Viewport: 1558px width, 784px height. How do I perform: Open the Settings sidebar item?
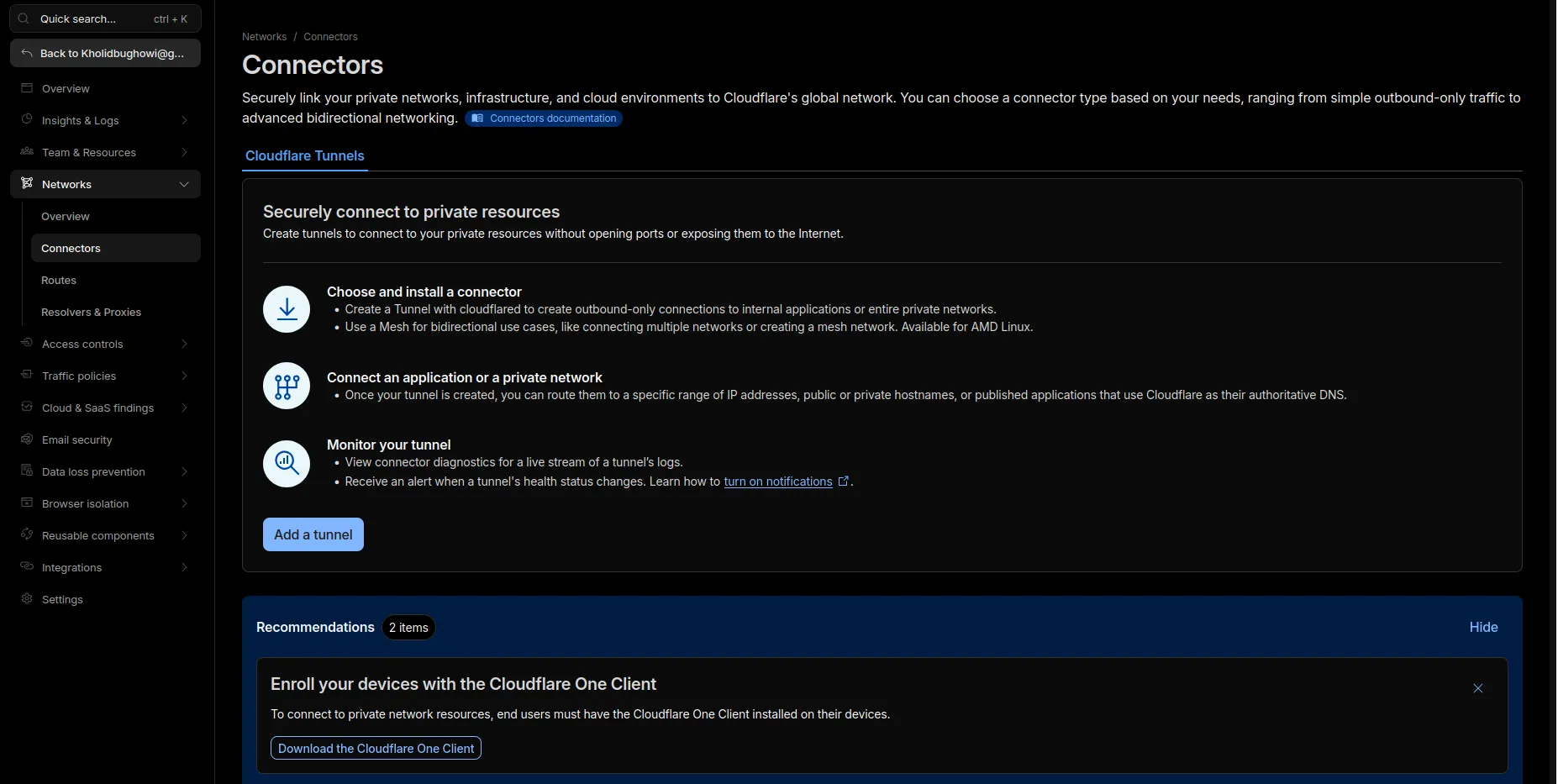click(x=105, y=599)
